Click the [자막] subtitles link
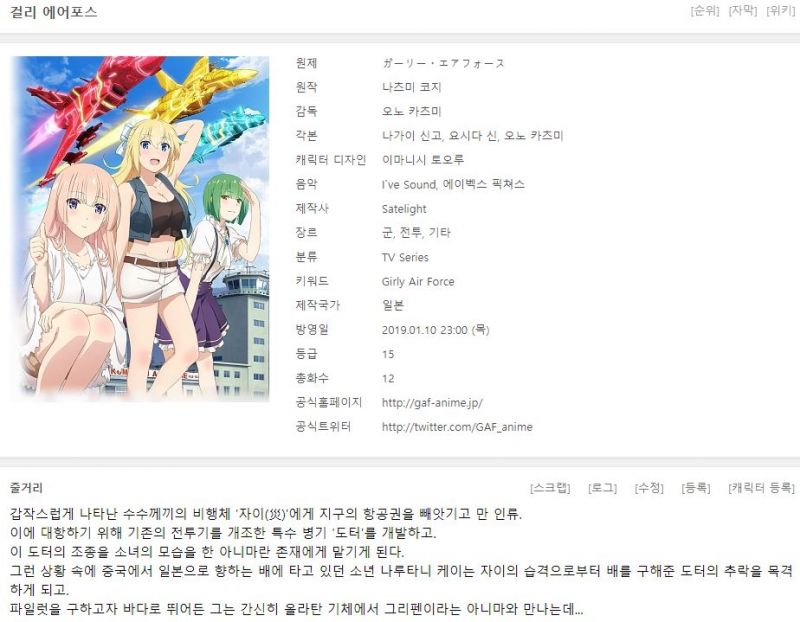 (741, 11)
